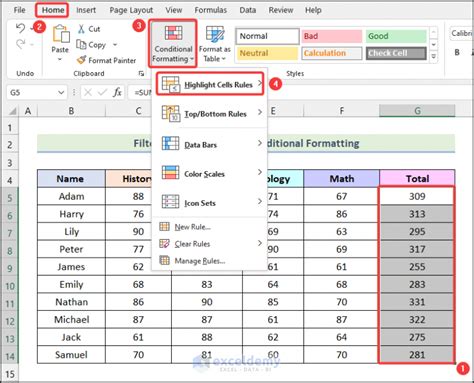Open Top/Bottom Rules submenu
Image resolution: width=474 pixels, height=383 pixels.
[210, 114]
